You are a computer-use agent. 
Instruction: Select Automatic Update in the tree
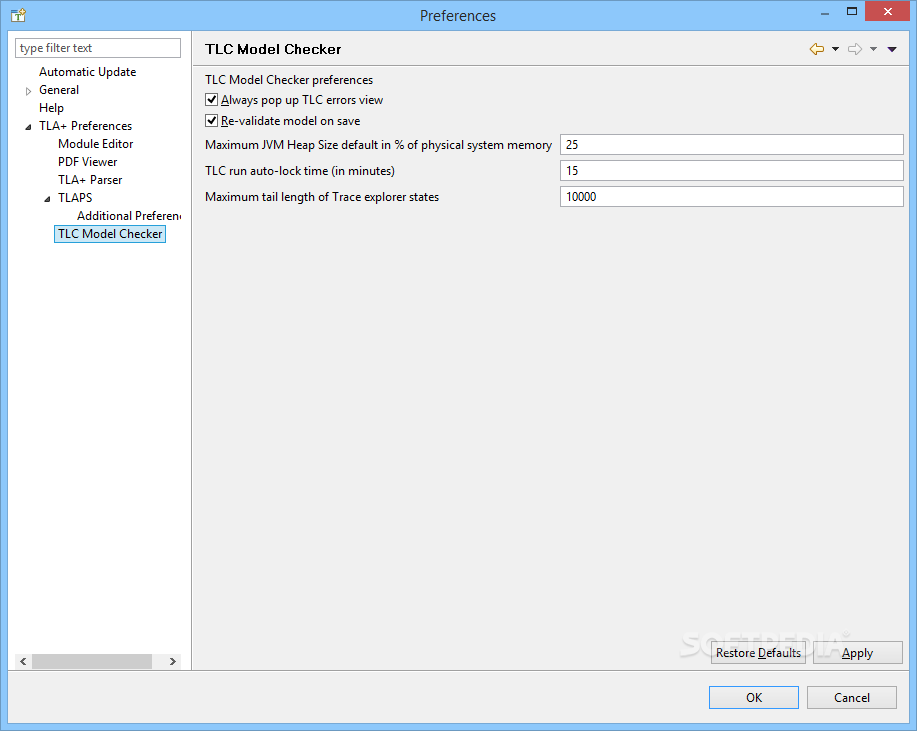tap(88, 72)
